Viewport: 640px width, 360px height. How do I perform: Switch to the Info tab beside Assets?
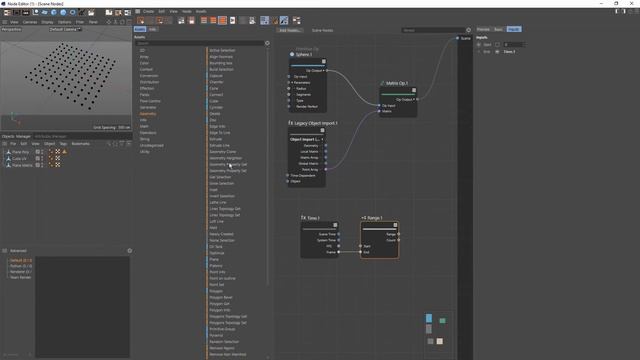click(x=152, y=29)
